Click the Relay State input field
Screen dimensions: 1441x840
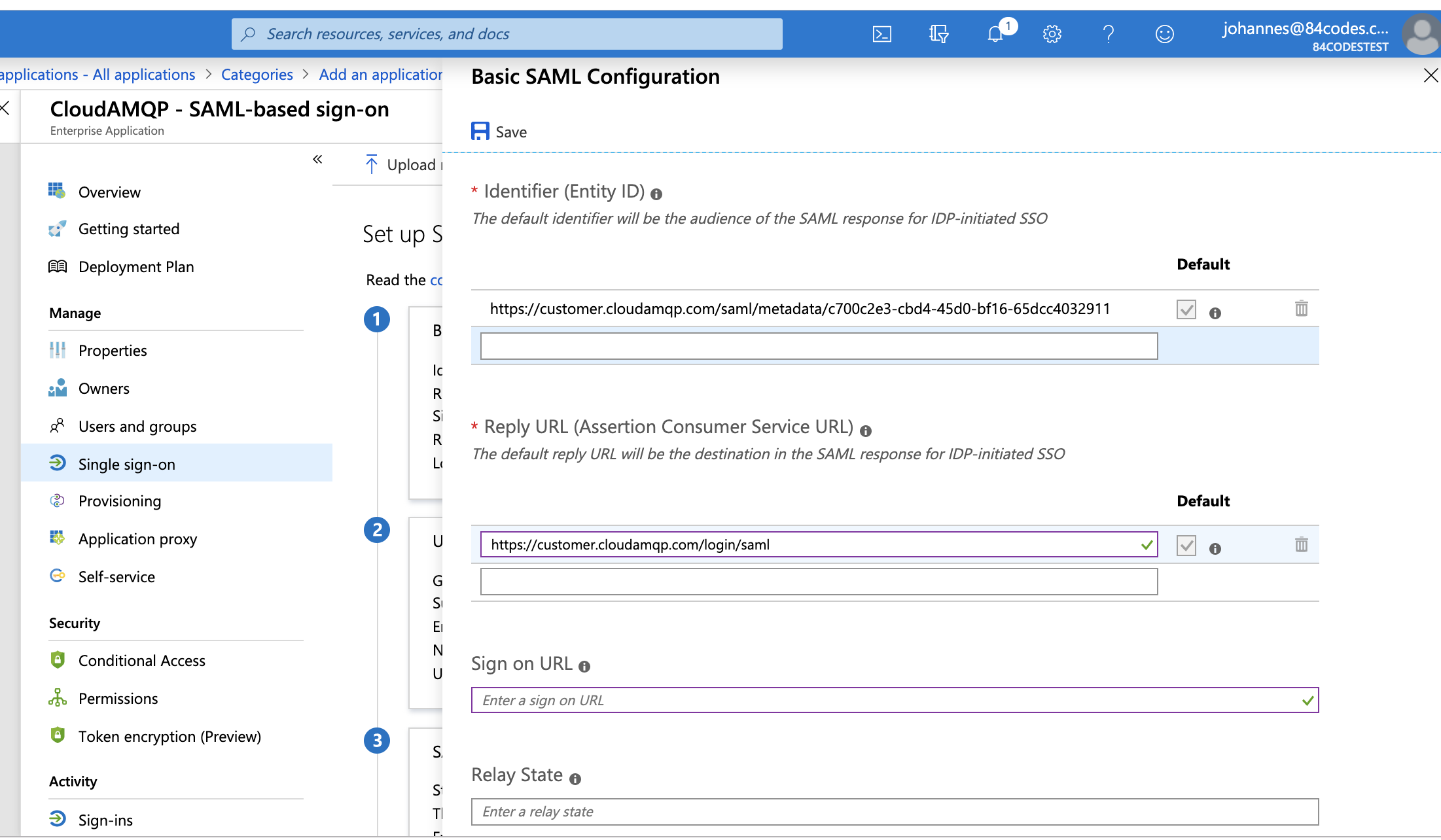coord(895,811)
